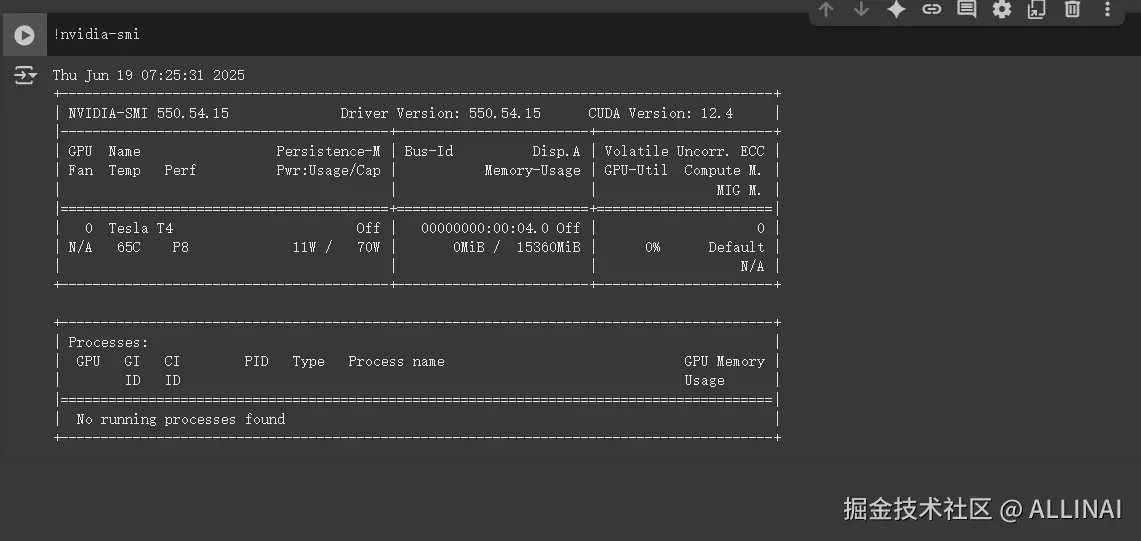Click CUDA Version: 12.4
Viewport: 1141px width, 541px height.
pos(661,113)
